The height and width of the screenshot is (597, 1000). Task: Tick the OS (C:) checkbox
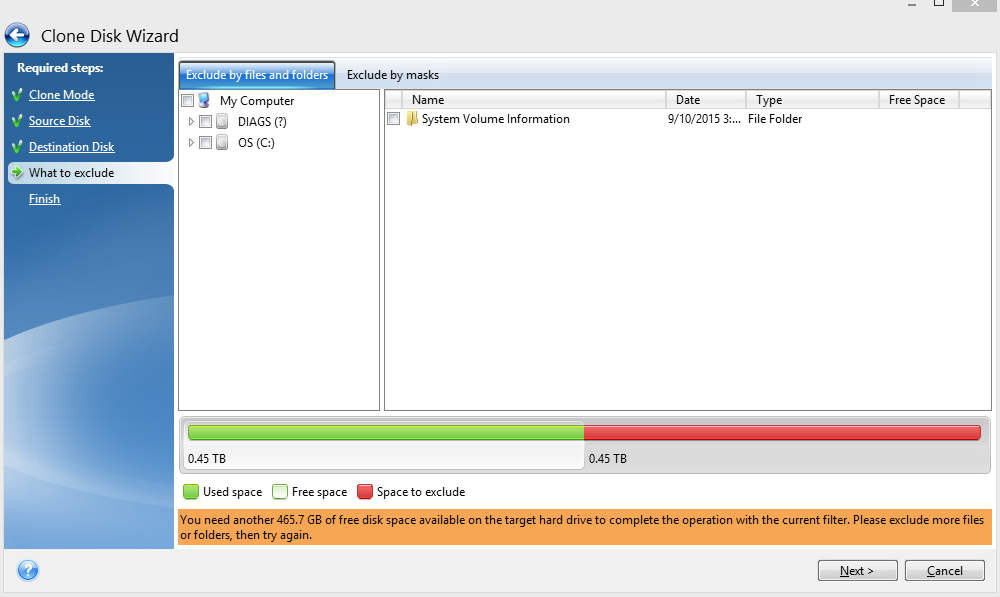click(205, 142)
